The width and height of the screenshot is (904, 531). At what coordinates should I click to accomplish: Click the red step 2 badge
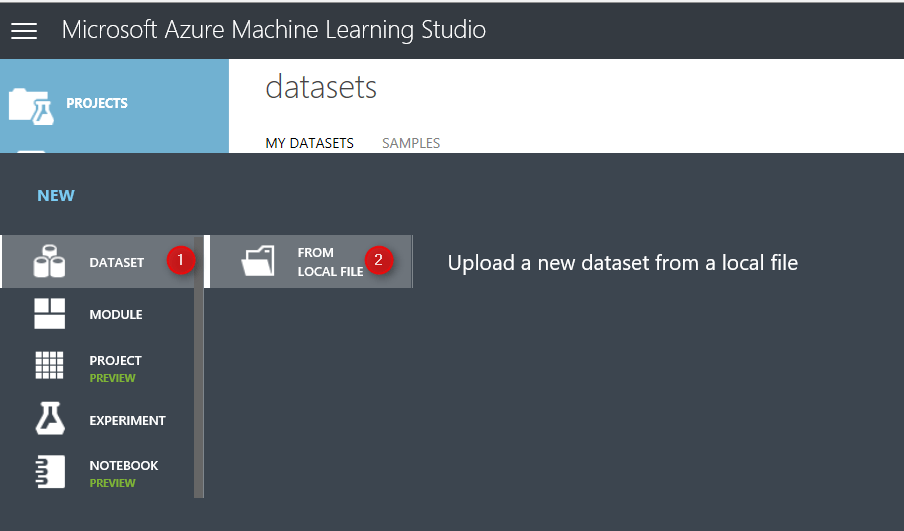pos(378,260)
